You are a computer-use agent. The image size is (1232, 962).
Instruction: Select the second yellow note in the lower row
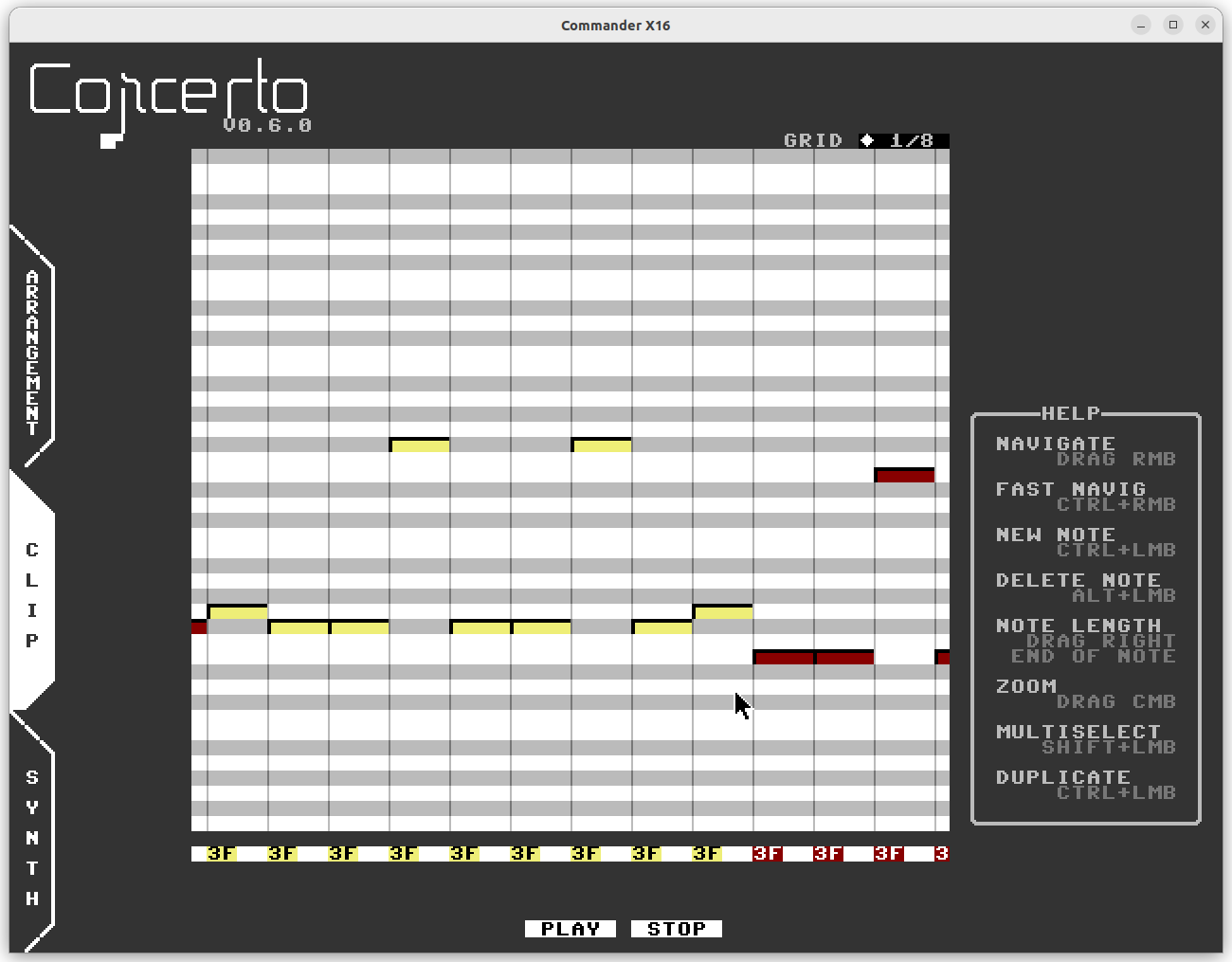coord(358,626)
